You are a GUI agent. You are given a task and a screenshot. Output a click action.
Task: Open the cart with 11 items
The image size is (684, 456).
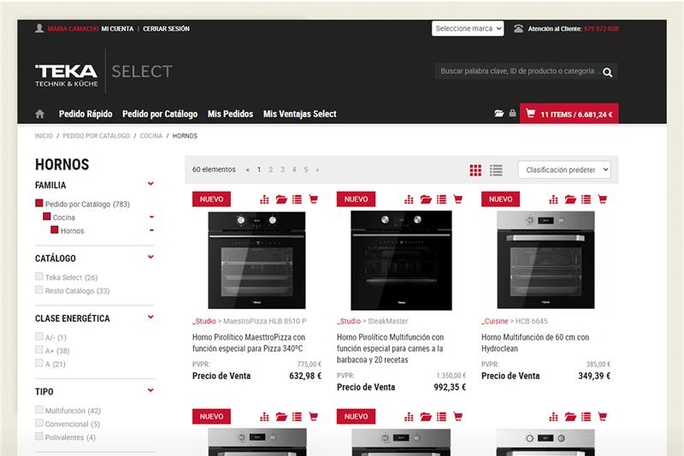pyautogui.click(x=569, y=114)
